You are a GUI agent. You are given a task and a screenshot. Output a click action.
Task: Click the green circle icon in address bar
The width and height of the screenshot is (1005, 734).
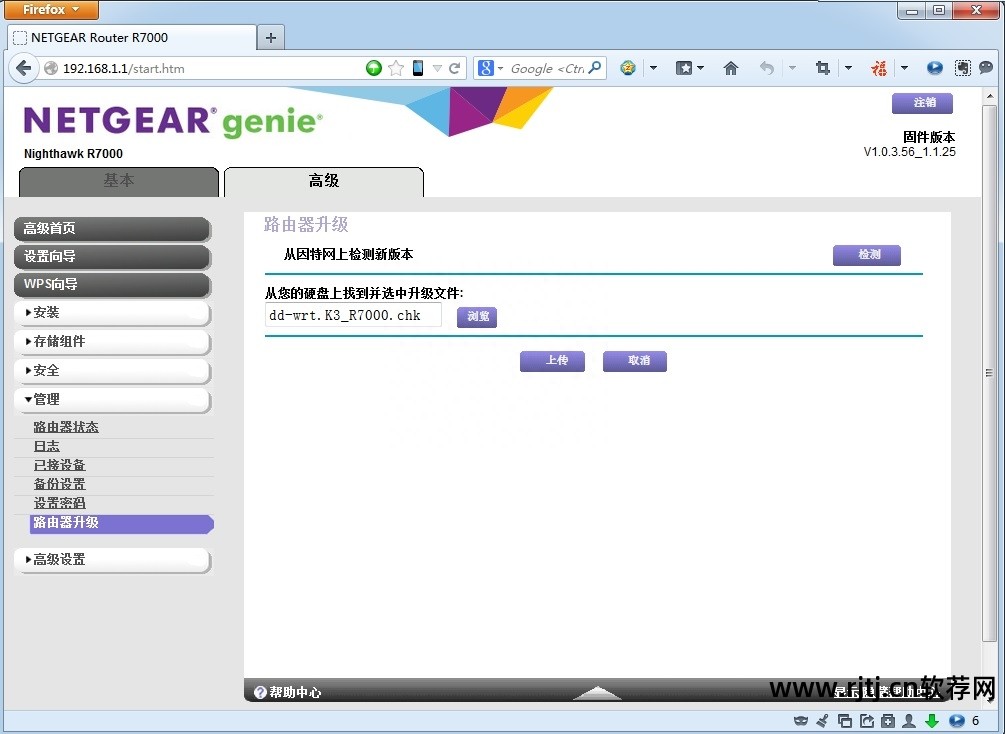click(x=374, y=68)
